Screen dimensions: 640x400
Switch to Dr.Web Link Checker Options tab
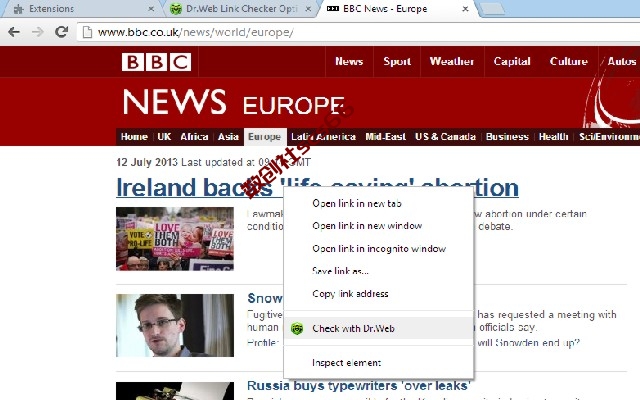[241, 9]
